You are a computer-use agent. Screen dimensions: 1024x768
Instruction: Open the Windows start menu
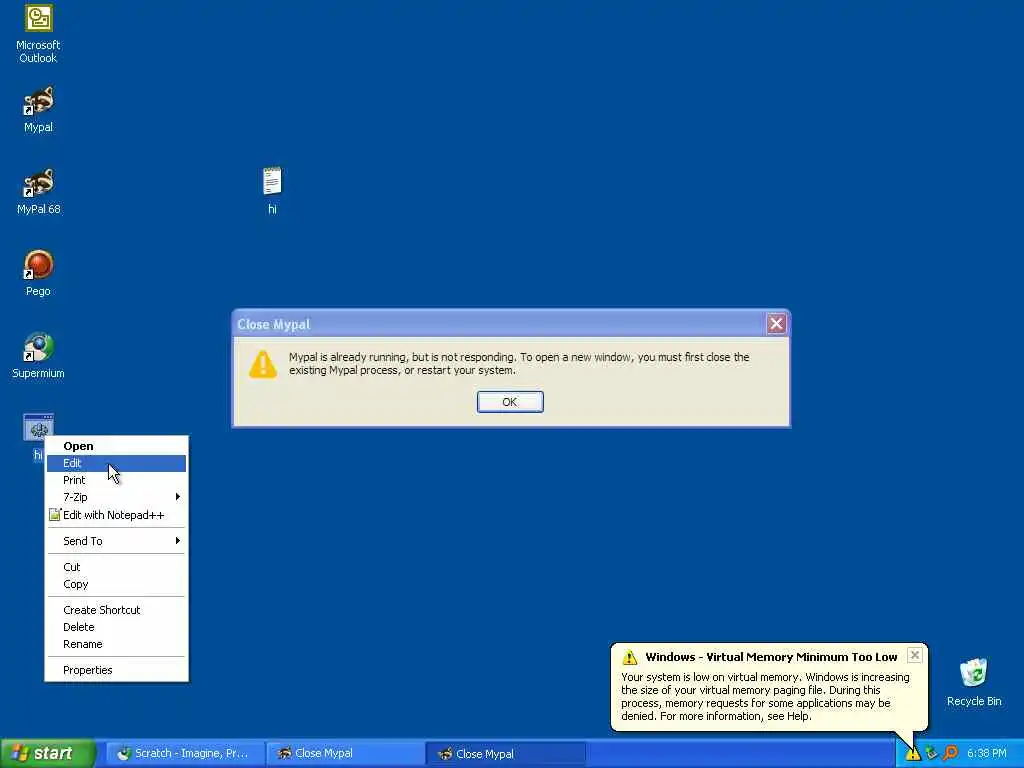pos(48,754)
